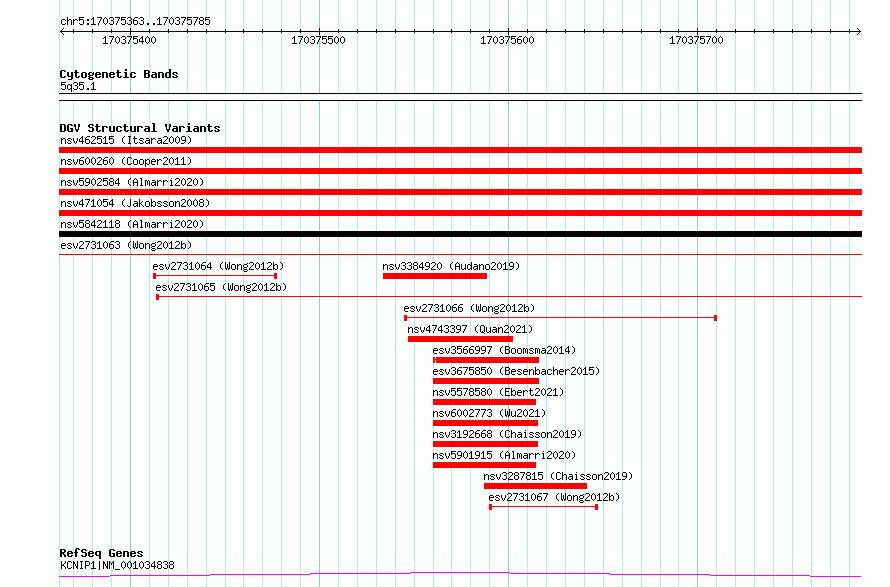Open the nsv5842118 (Almarri2020) variant label
Image resolution: width=890 pixels, height=587 pixels.
tap(132, 224)
